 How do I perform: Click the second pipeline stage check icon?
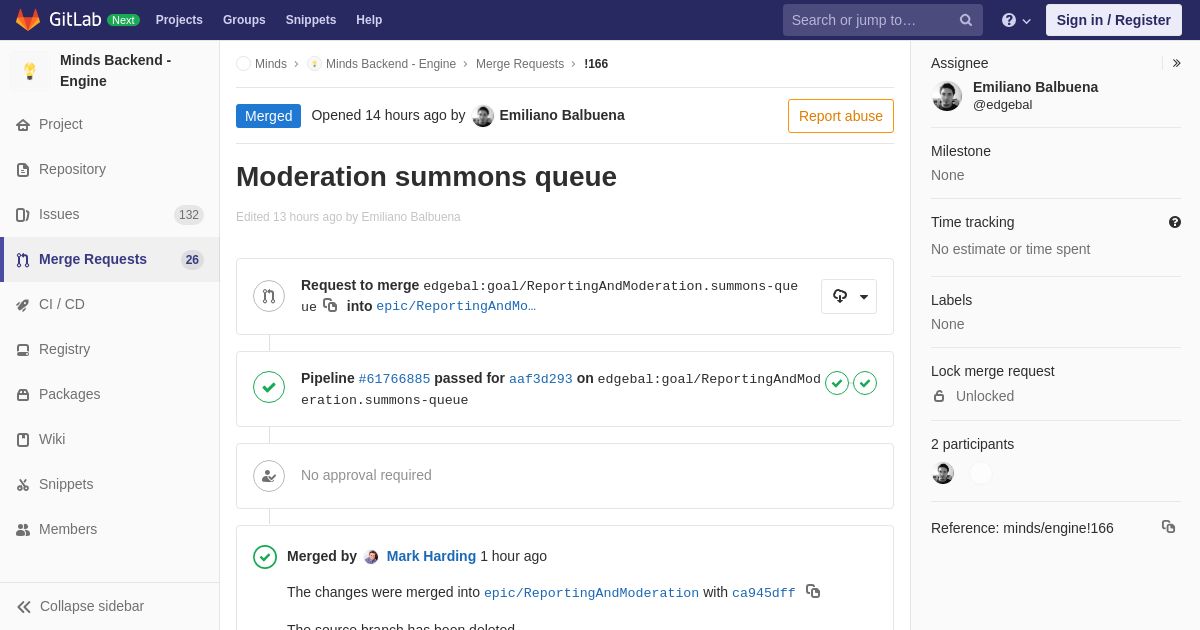[x=865, y=383]
